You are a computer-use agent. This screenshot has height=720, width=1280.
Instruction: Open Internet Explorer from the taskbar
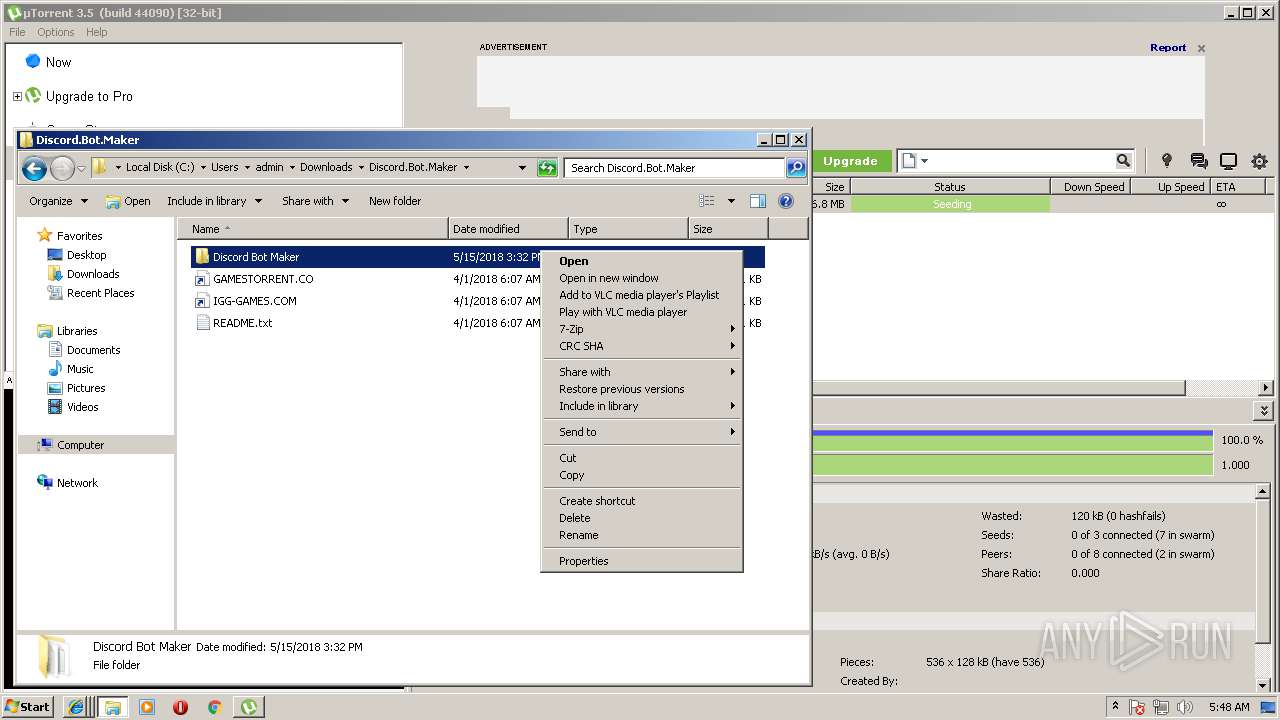[x=76, y=707]
